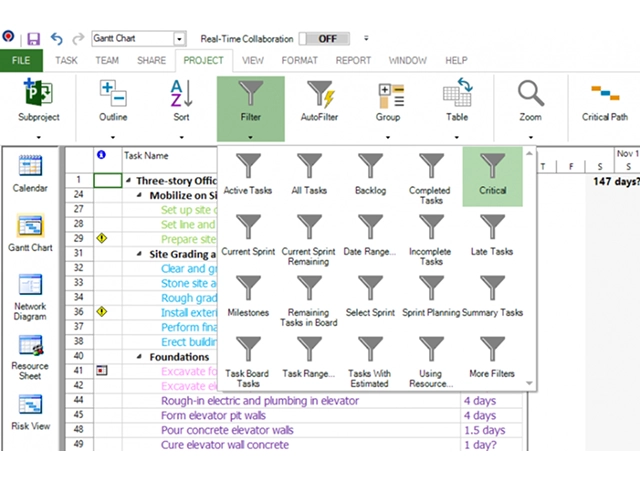
Task: Choose More Filters option
Action: tap(492, 359)
